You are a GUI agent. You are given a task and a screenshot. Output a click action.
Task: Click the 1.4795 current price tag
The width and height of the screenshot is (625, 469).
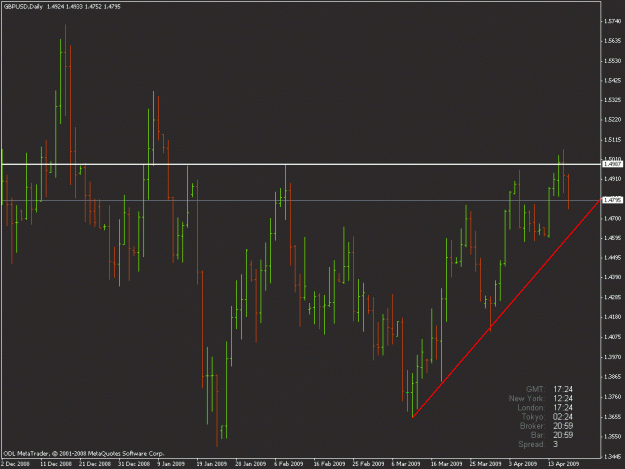point(612,200)
